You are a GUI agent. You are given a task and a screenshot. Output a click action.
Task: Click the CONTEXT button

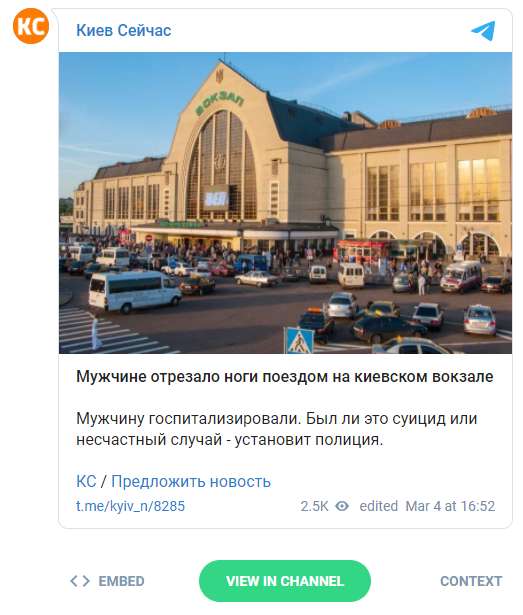[471, 581]
